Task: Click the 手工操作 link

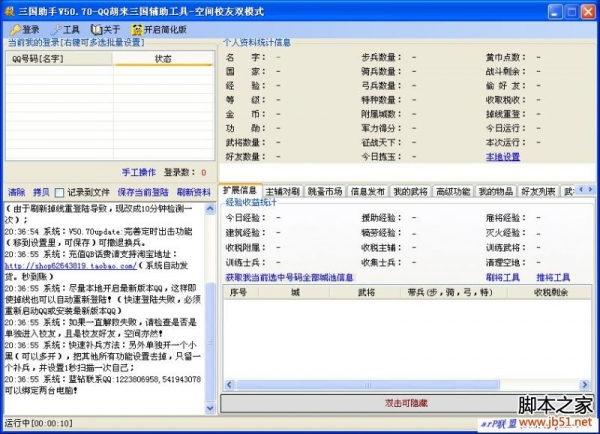Action: [139, 172]
